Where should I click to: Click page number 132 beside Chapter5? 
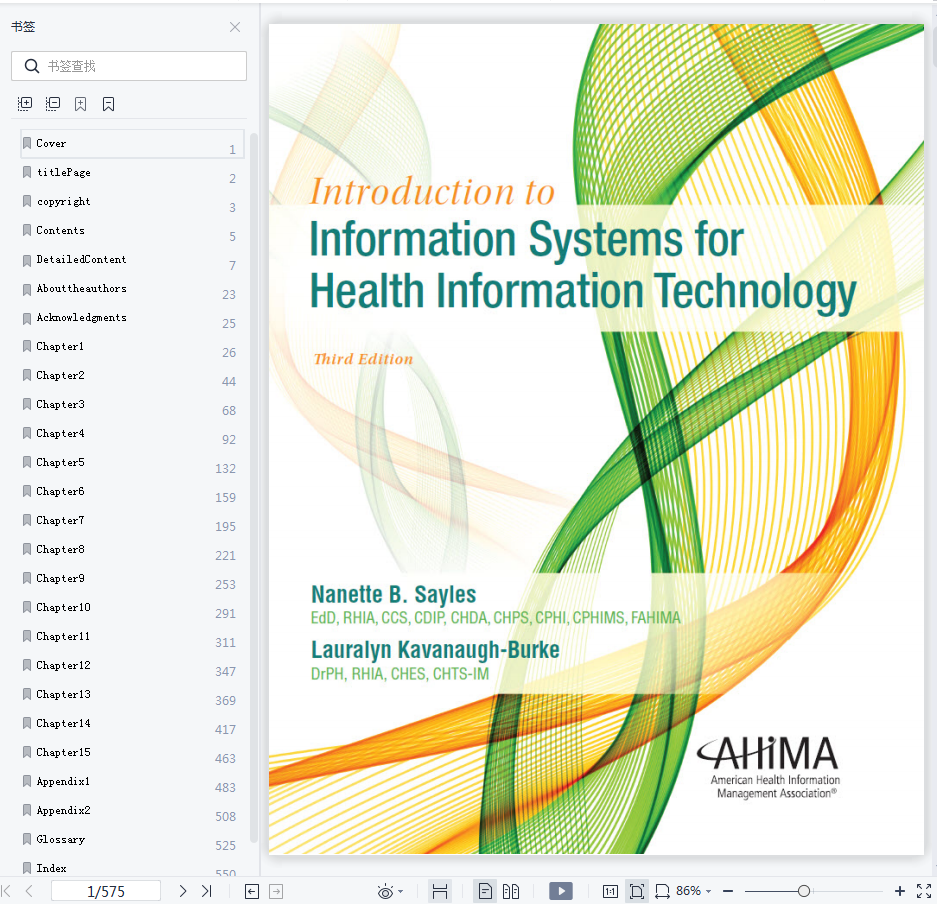225,468
